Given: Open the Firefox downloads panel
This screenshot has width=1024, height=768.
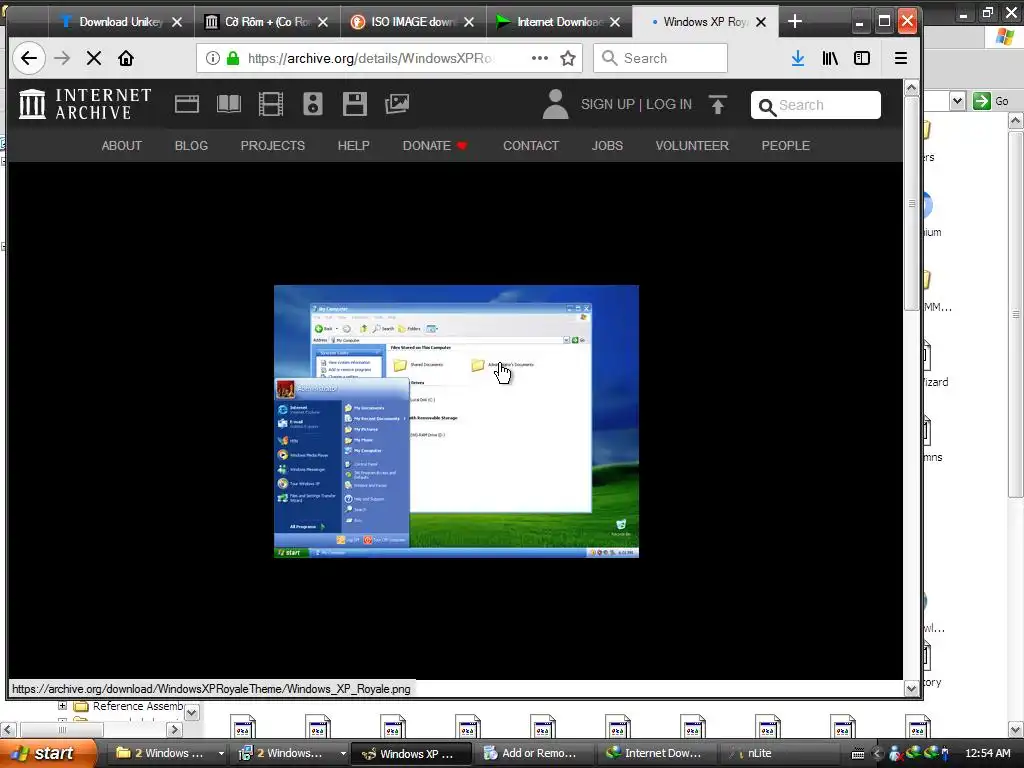Looking at the screenshot, I should [x=797, y=58].
